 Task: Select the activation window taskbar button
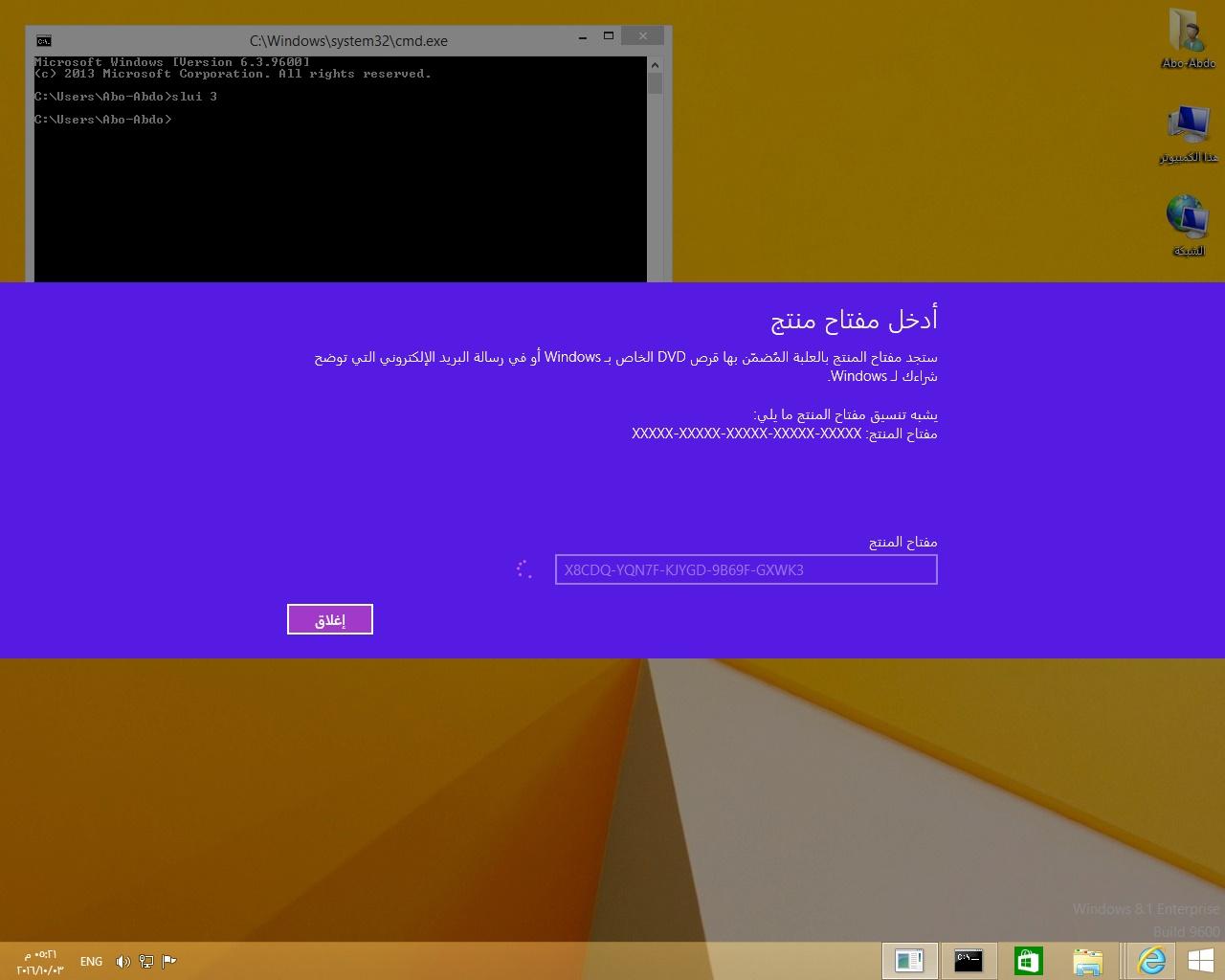point(909,961)
